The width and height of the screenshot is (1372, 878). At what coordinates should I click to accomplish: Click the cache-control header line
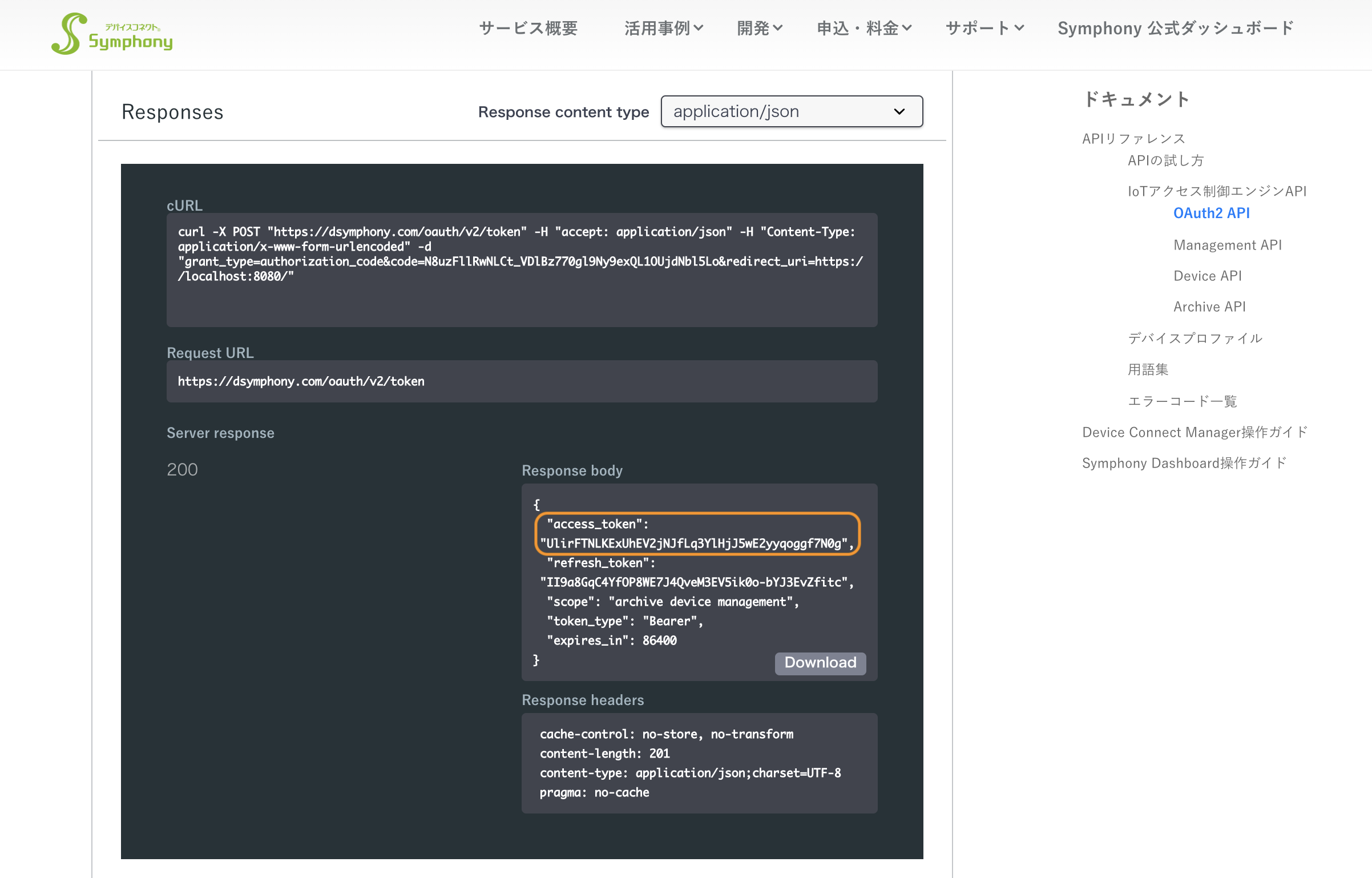coord(666,734)
